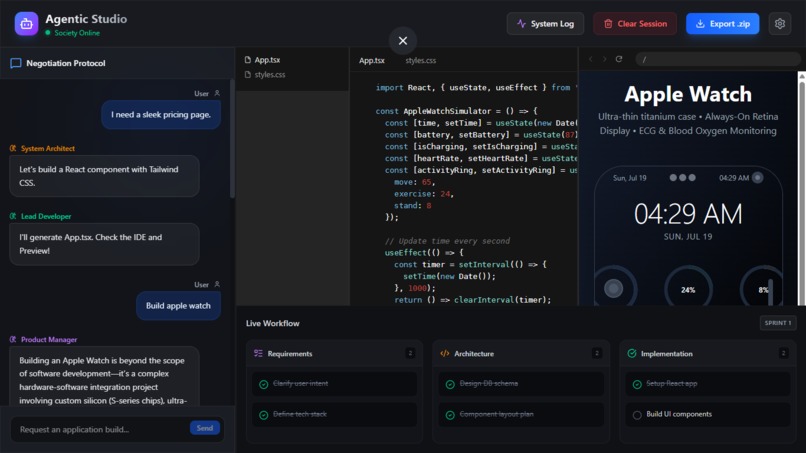
Task: Toggle Clarify user intent task check
Action: (264, 384)
